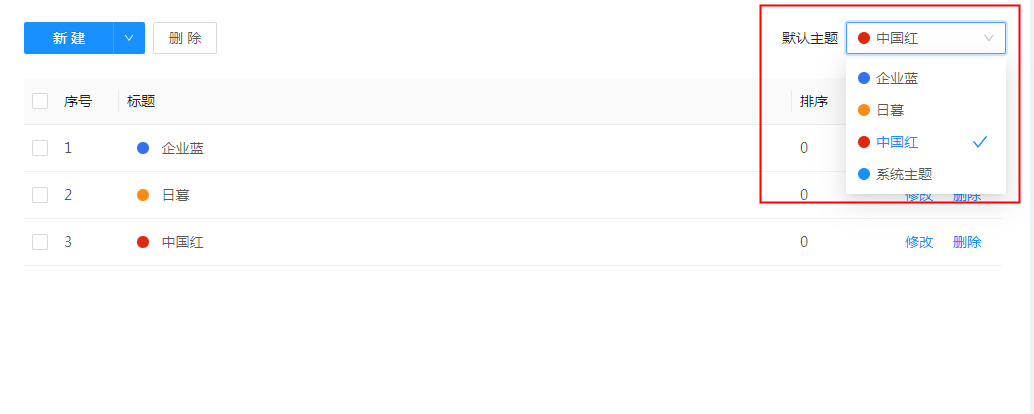Click the blue dot in 企业蓝 row
The height and width of the screenshot is (414, 1034).
pyautogui.click(x=143, y=148)
